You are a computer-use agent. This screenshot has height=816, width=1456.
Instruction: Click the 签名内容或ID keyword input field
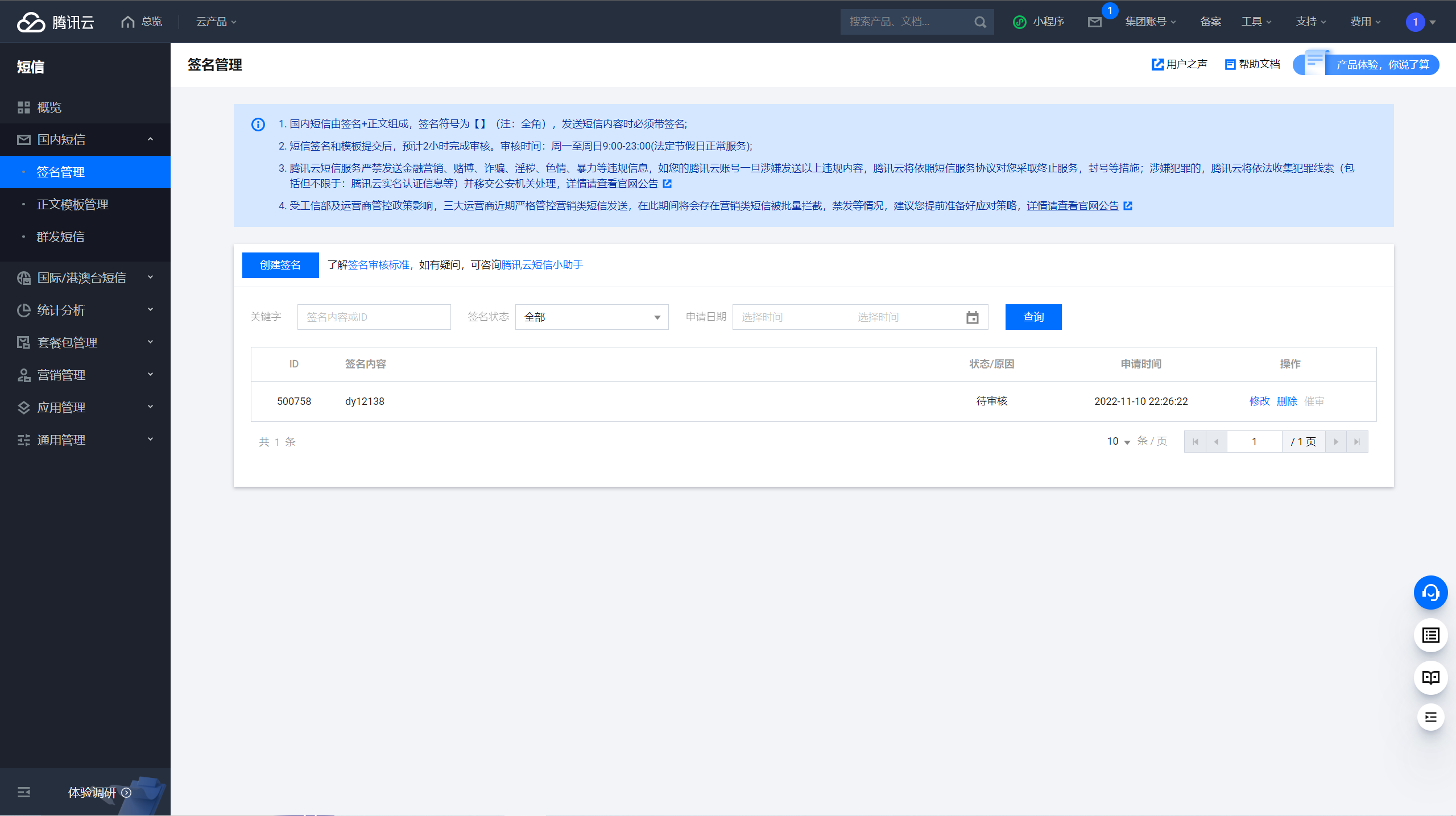(x=374, y=317)
